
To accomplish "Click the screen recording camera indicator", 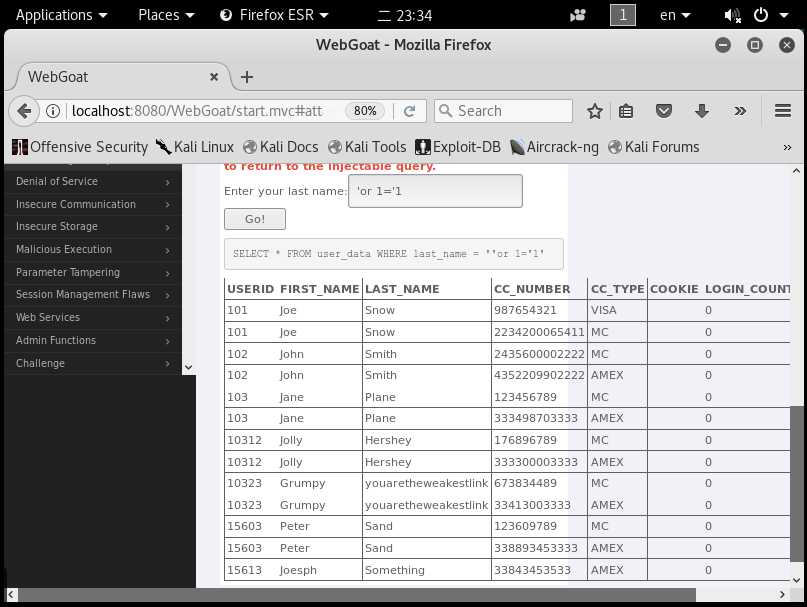I will point(577,15).
